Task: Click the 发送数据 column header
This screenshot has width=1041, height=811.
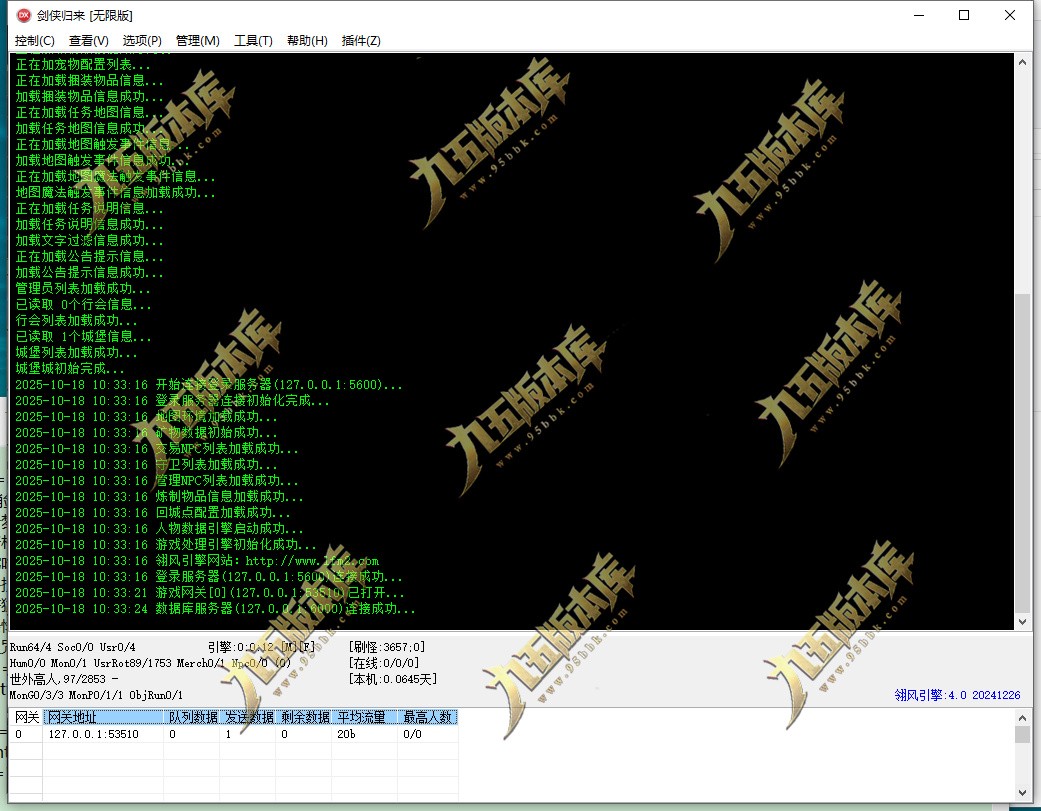Action: (248, 717)
